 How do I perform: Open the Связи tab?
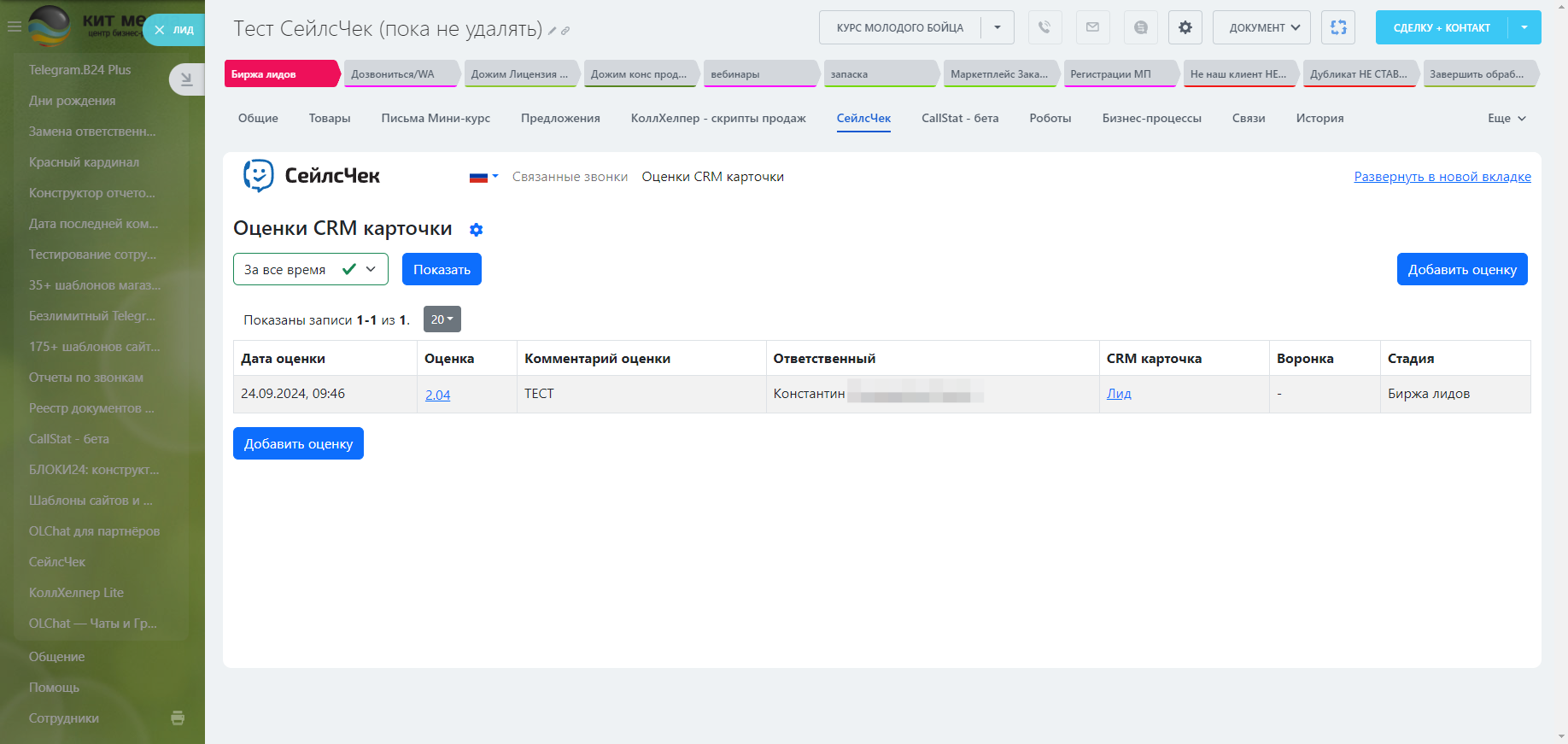1249,118
